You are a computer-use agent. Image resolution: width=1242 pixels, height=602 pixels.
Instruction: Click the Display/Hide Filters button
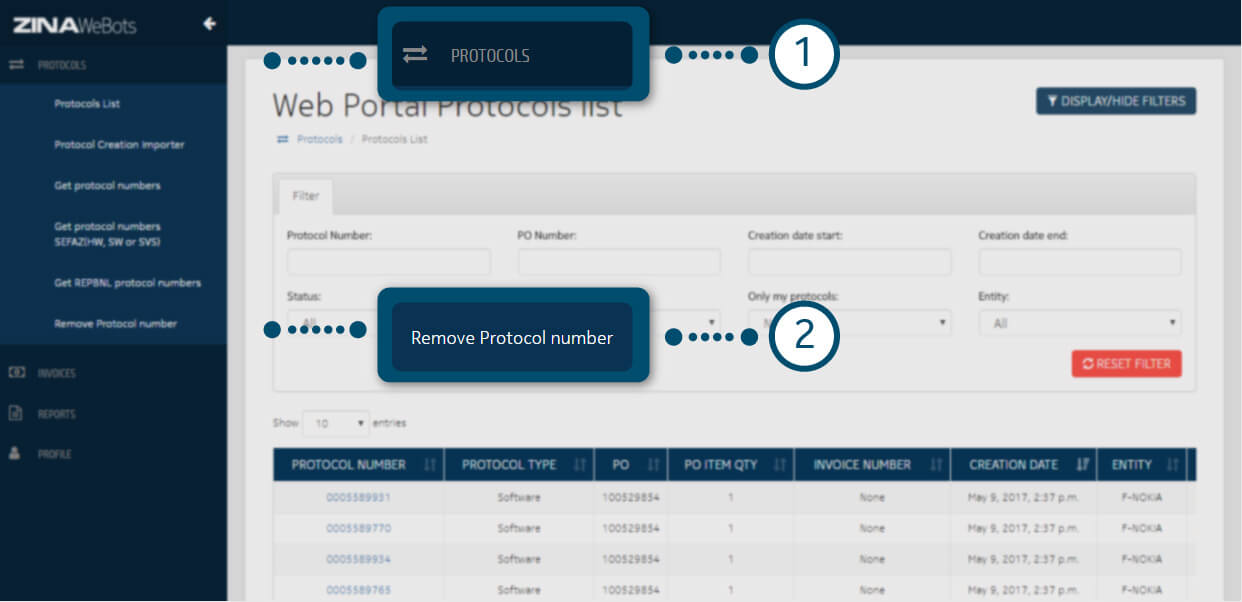coord(1115,101)
